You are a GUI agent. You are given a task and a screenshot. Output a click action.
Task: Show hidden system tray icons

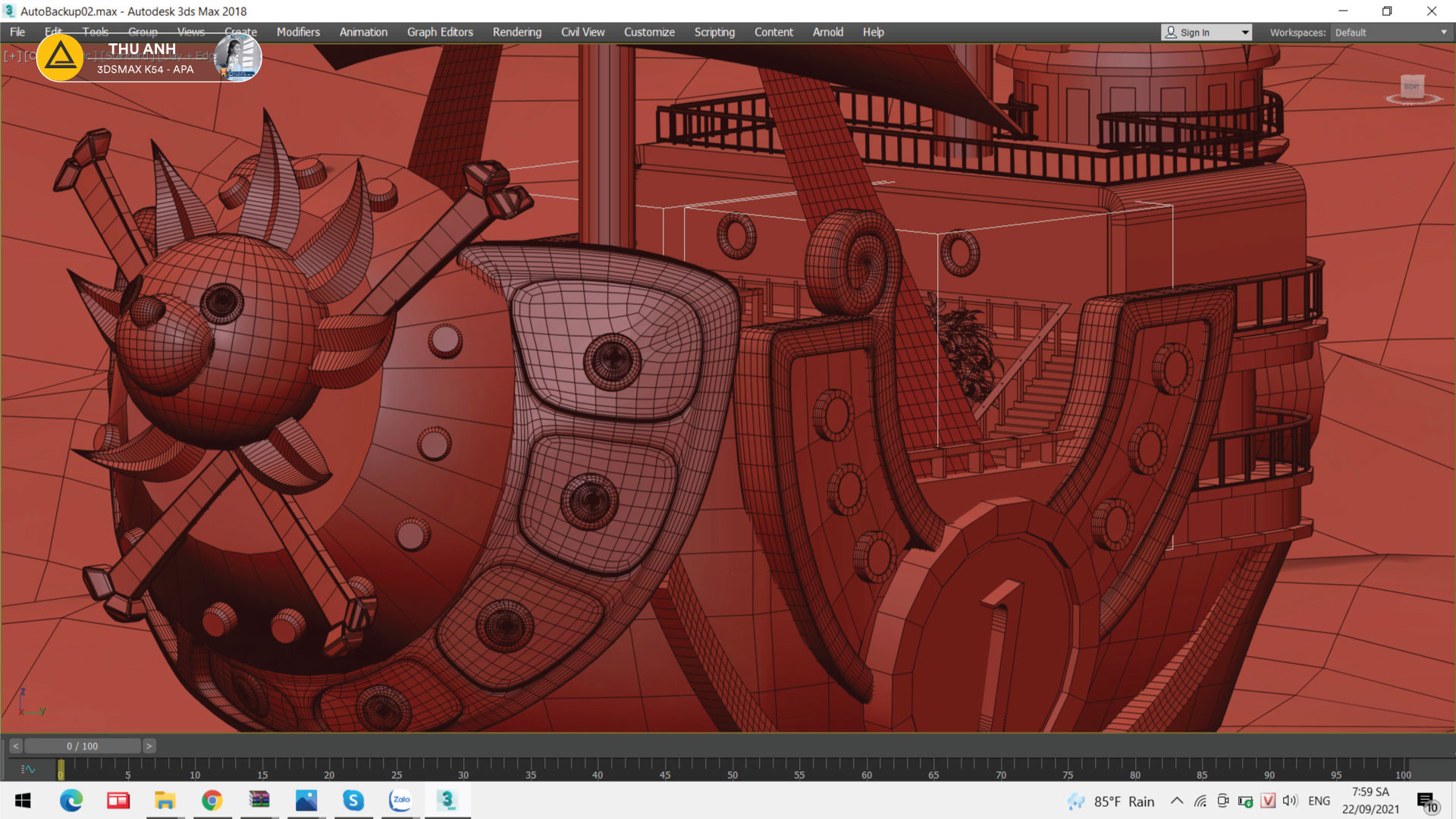(x=1176, y=801)
